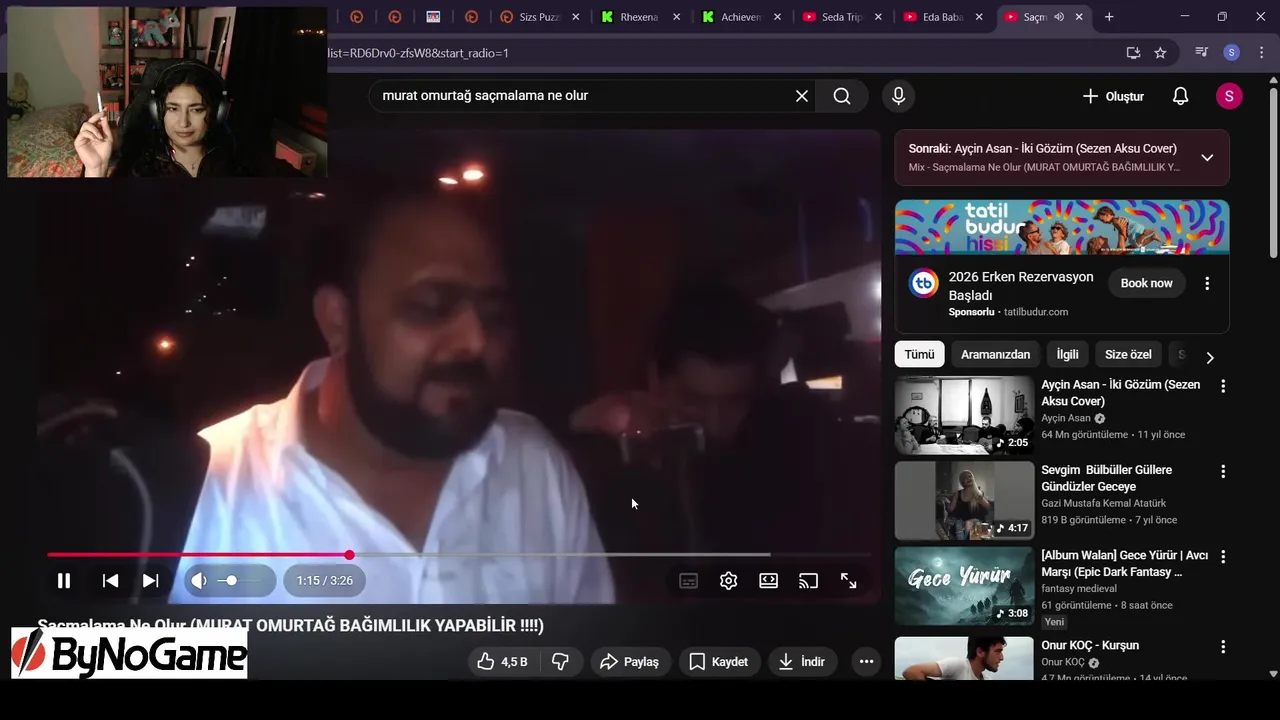Expand the Sonraki mix playlist panel
The image size is (1280, 720).
click(x=1207, y=158)
